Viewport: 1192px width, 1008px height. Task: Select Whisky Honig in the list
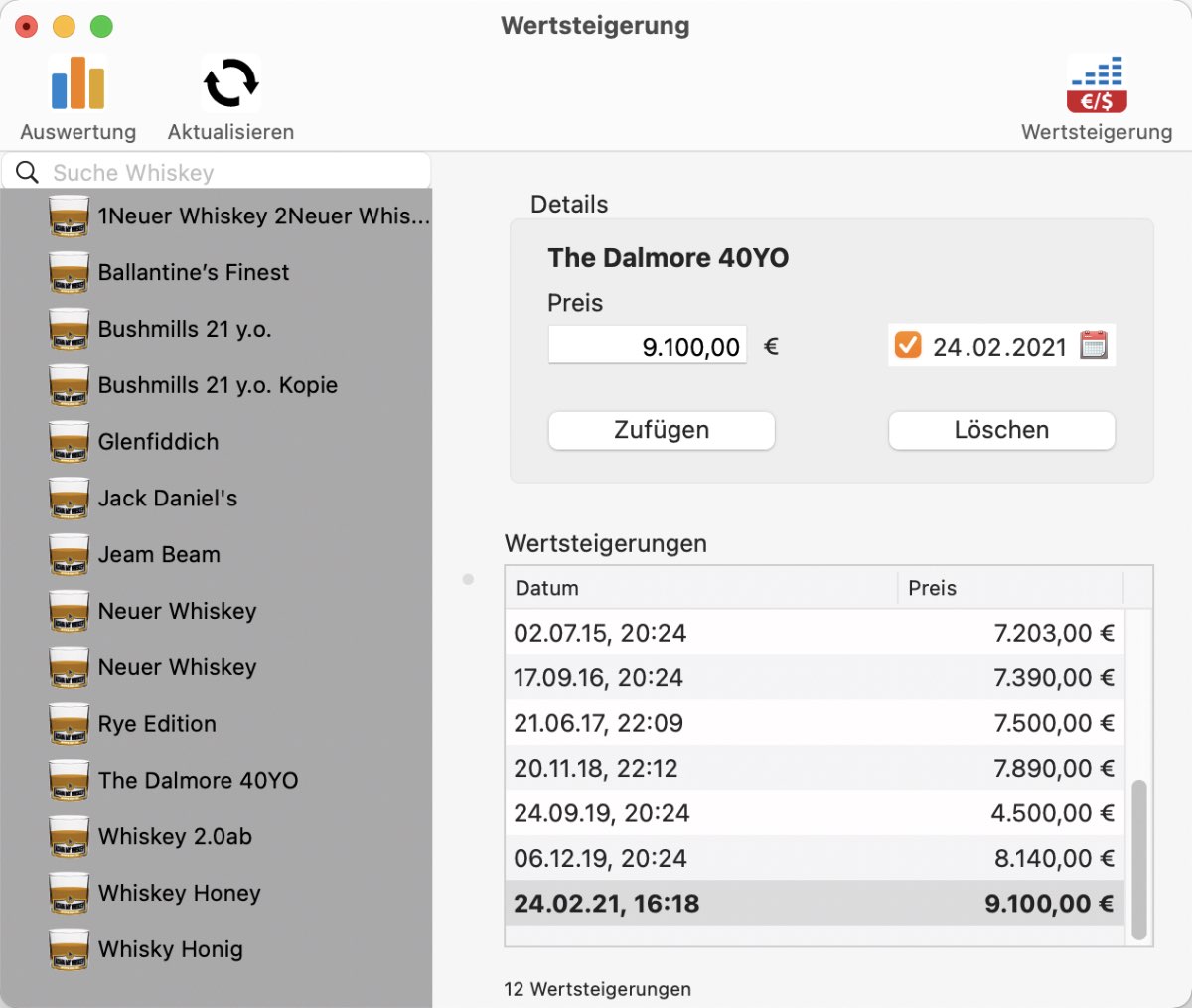[x=217, y=949]
